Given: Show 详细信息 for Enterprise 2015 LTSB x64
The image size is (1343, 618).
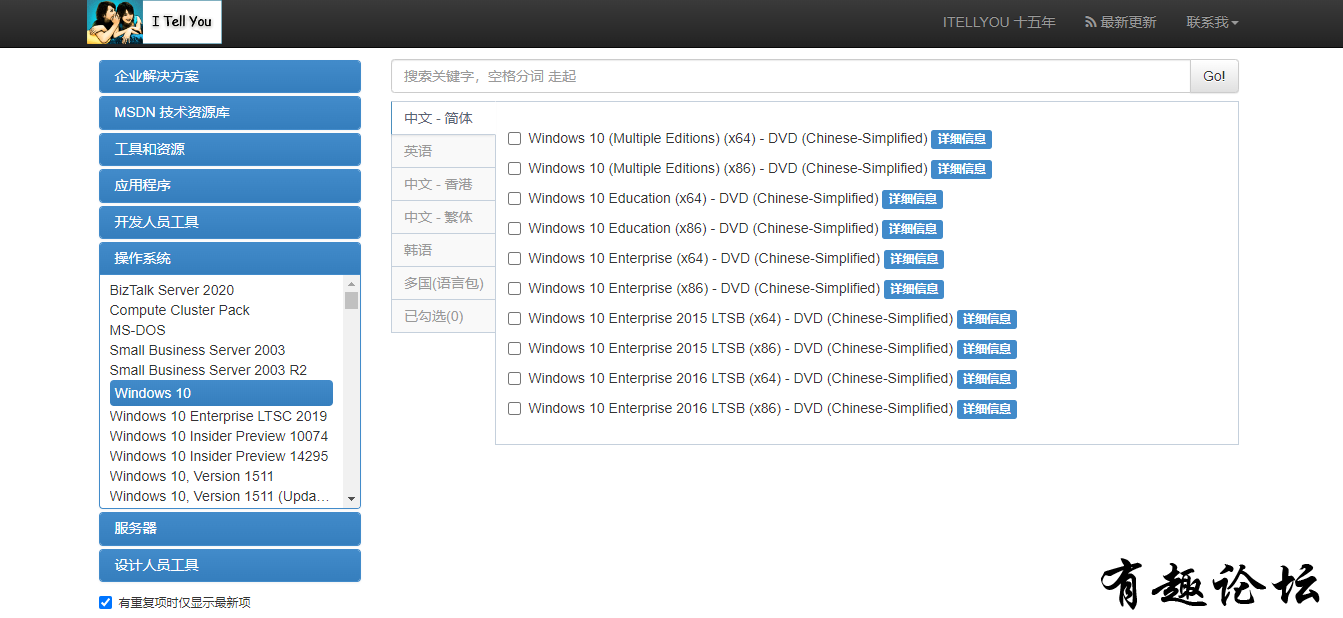Looking at the screenshot, I should tap(987, 319).
